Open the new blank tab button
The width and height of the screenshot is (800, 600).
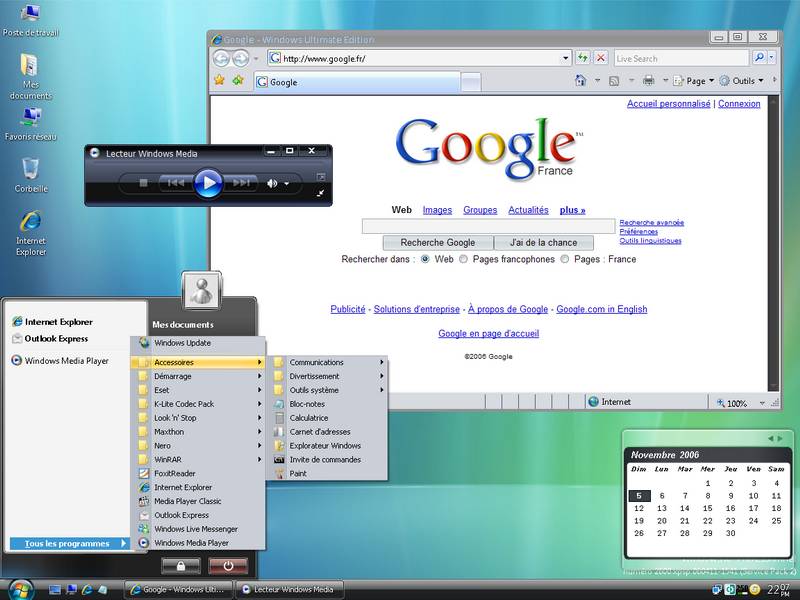pos(471,82)
